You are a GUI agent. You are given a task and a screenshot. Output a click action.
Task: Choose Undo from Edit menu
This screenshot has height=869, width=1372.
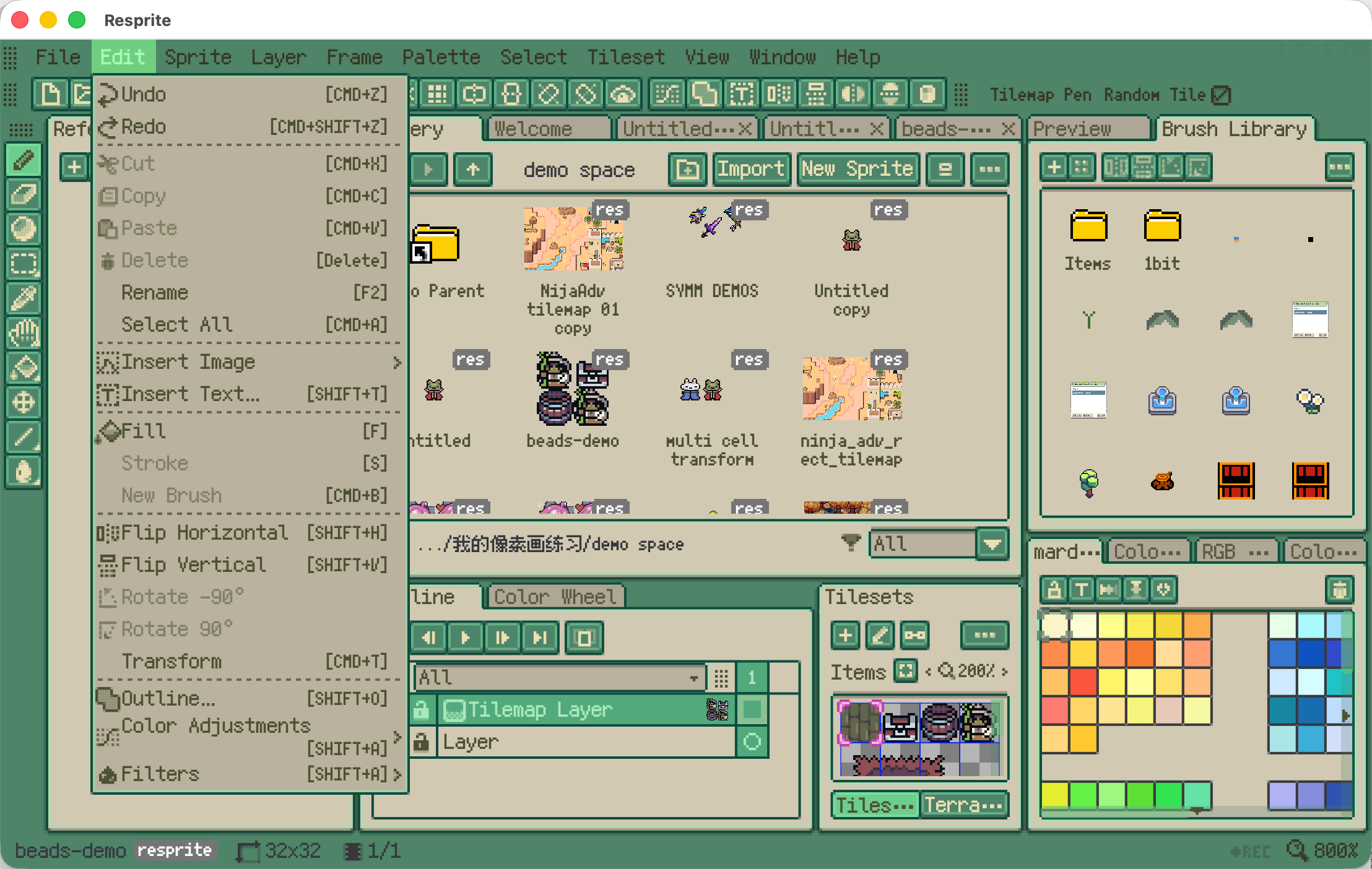coord(249,95)
